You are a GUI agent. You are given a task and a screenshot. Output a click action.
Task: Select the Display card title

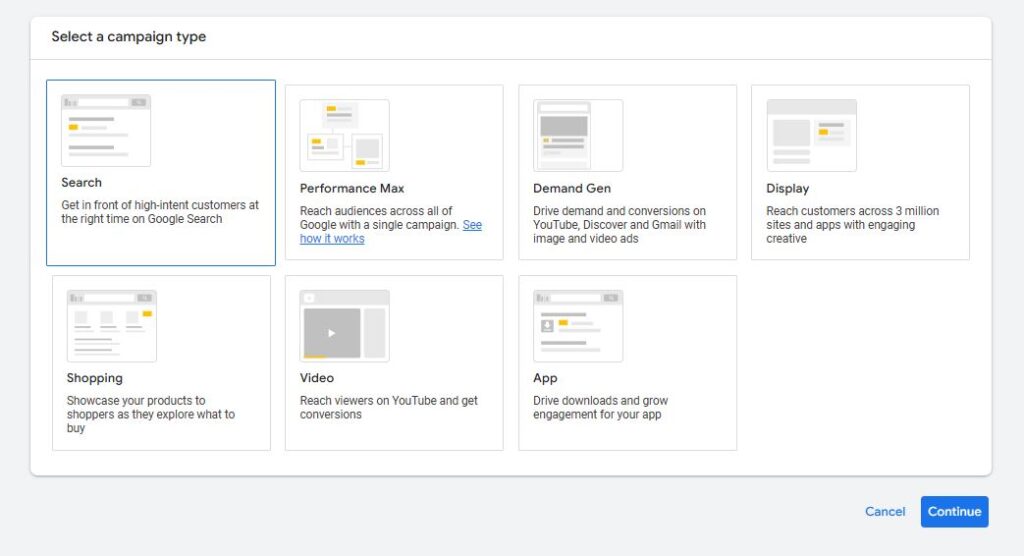click(787, 189)
